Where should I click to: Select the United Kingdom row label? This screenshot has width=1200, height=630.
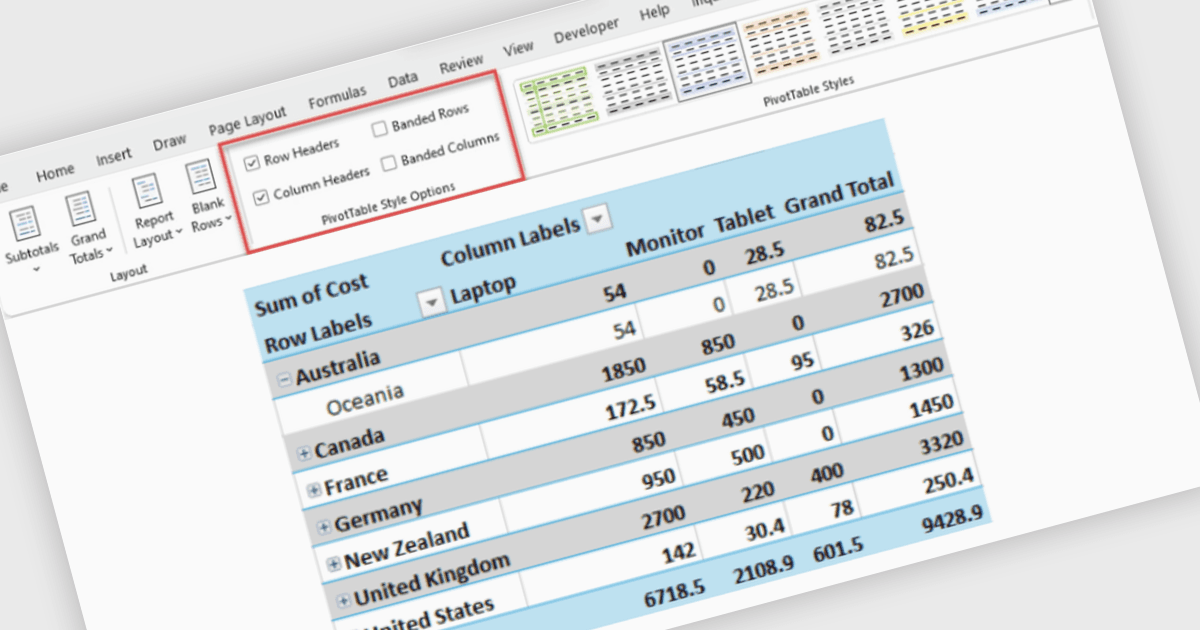click(x=432, y=580)
